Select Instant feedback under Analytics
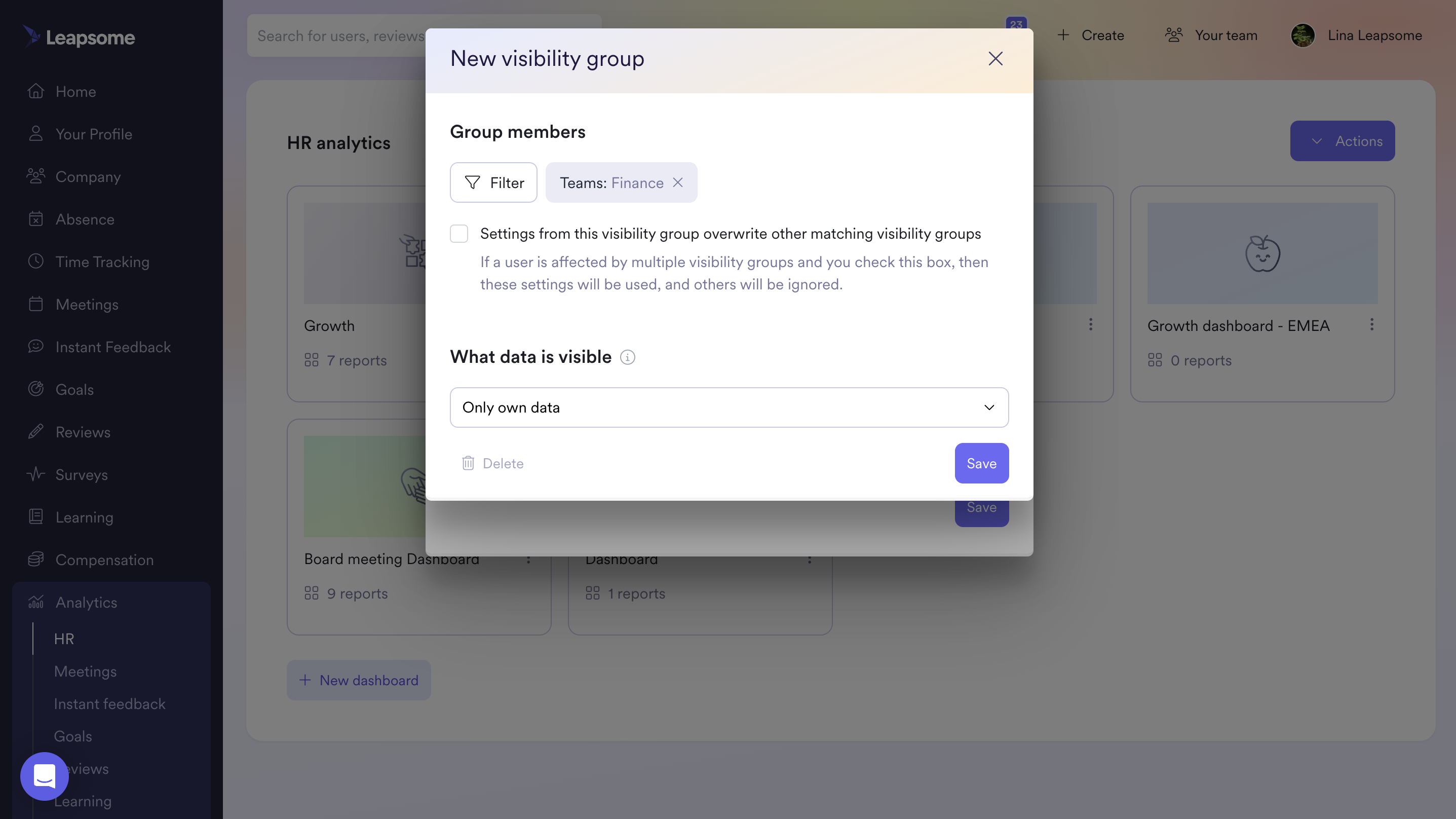The height and width of the screenshot is (819, 1456). 109,704
